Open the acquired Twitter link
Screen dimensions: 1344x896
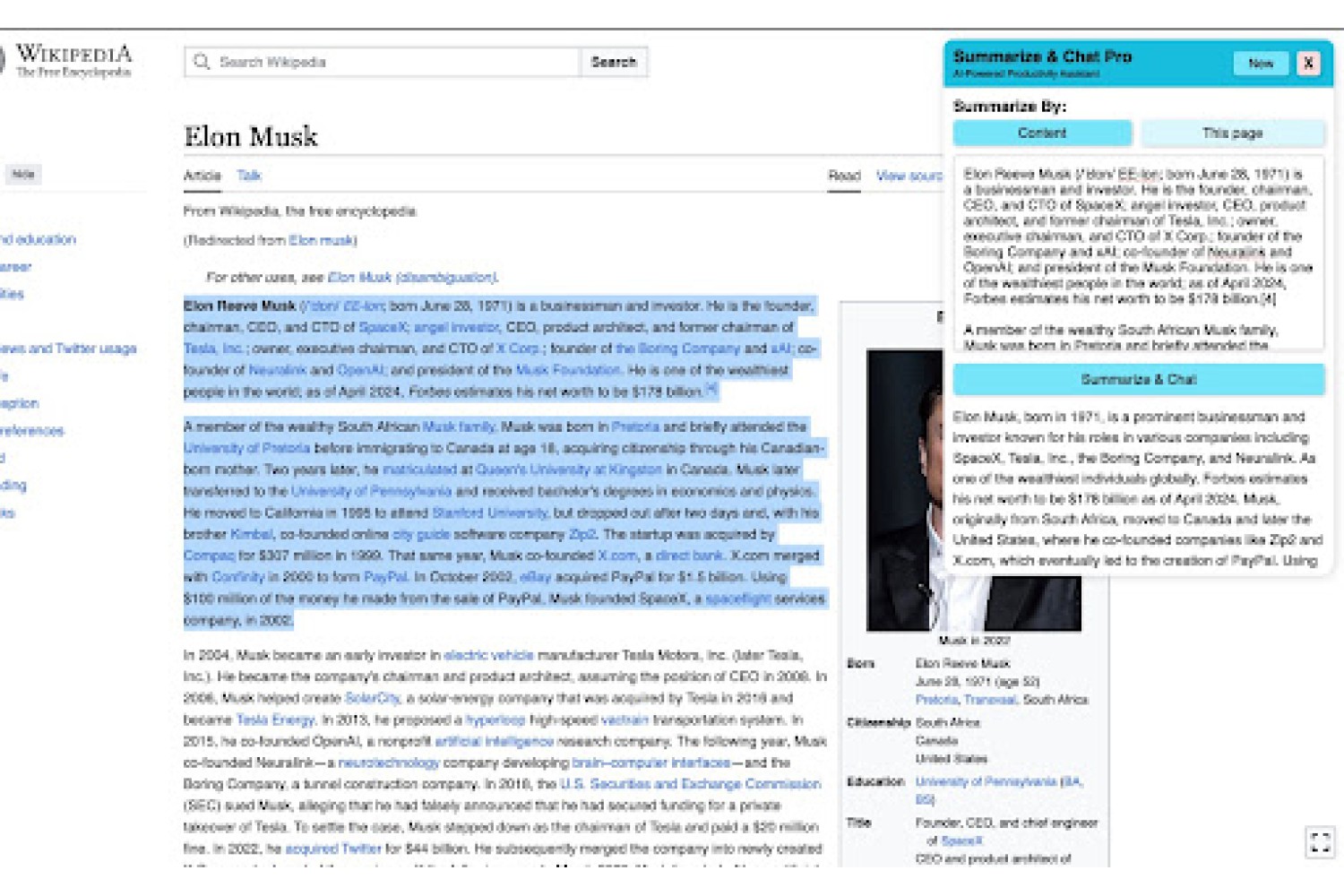point(332,849)
